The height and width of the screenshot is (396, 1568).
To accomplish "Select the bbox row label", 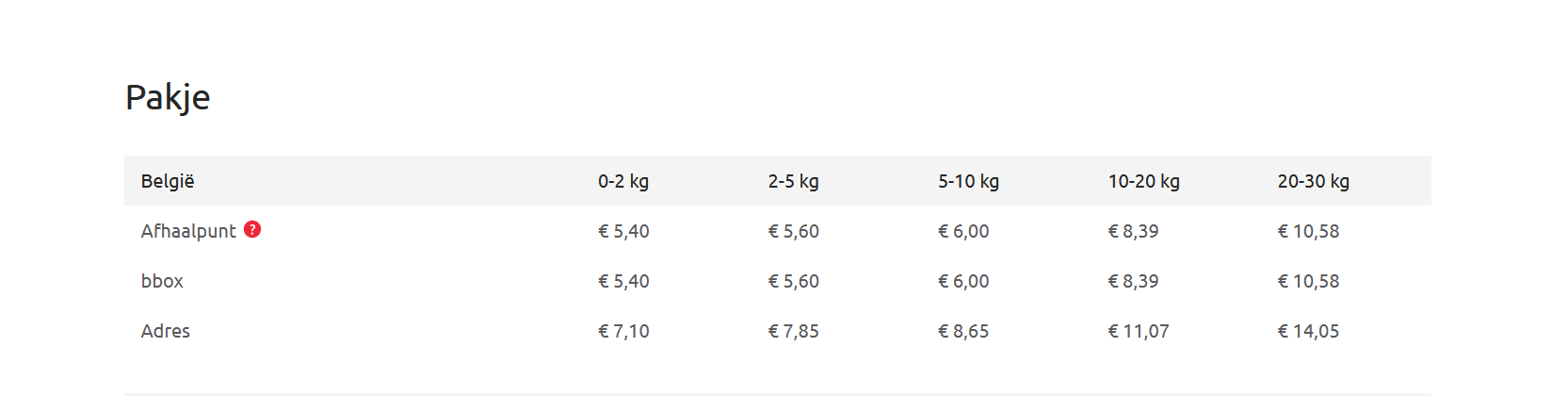I will pos(162,281).
